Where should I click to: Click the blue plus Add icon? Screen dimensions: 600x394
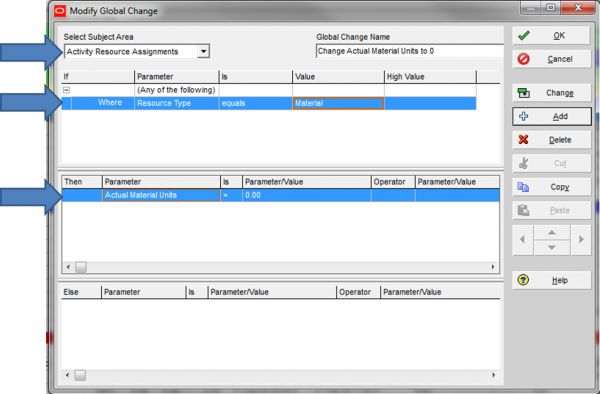click(x=523, y=116)
